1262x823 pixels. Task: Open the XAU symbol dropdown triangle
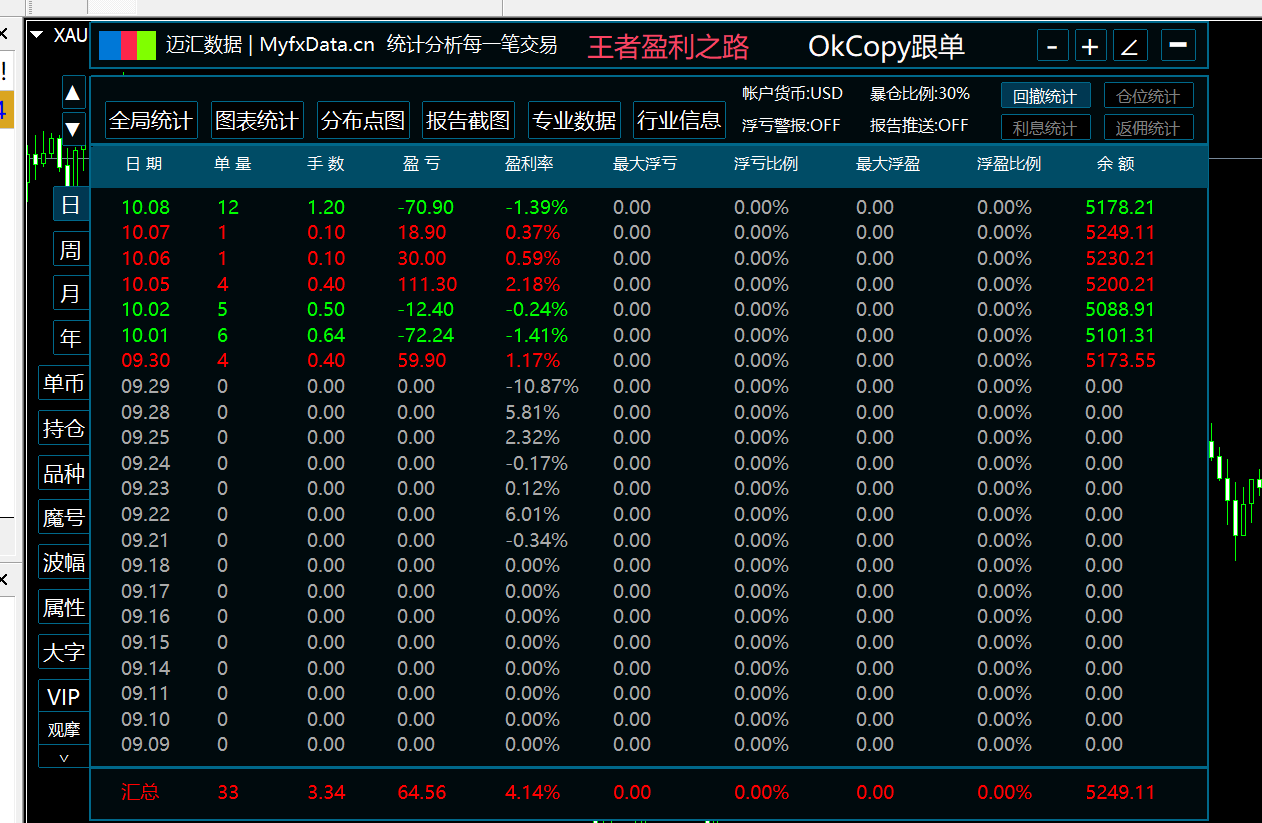click(x=37, y=35)
